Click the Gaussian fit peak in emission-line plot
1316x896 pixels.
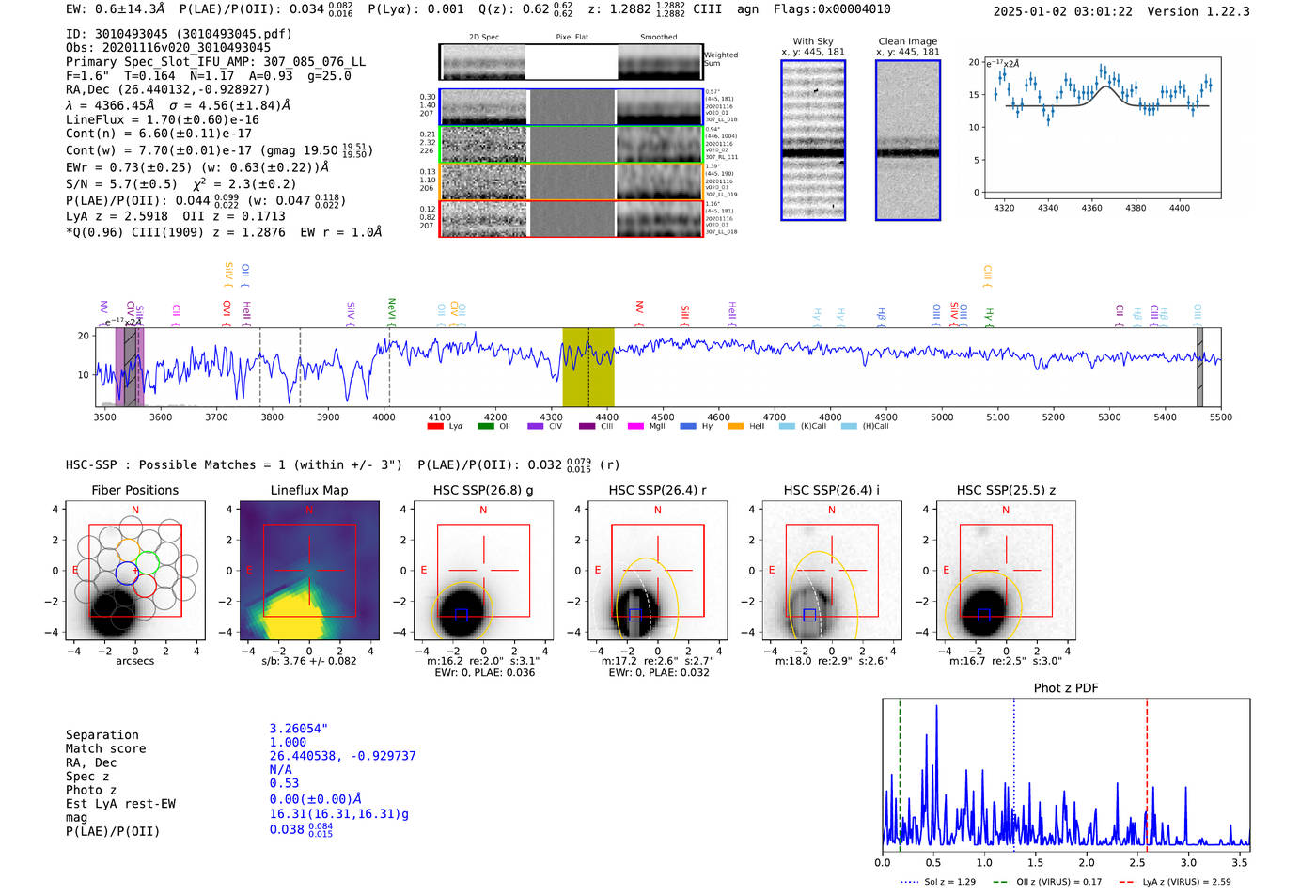(1106, 86)
